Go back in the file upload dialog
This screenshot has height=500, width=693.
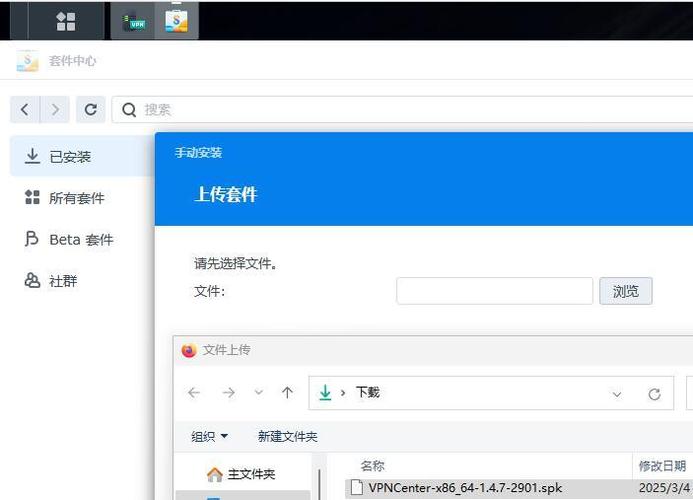pos(194,393)
